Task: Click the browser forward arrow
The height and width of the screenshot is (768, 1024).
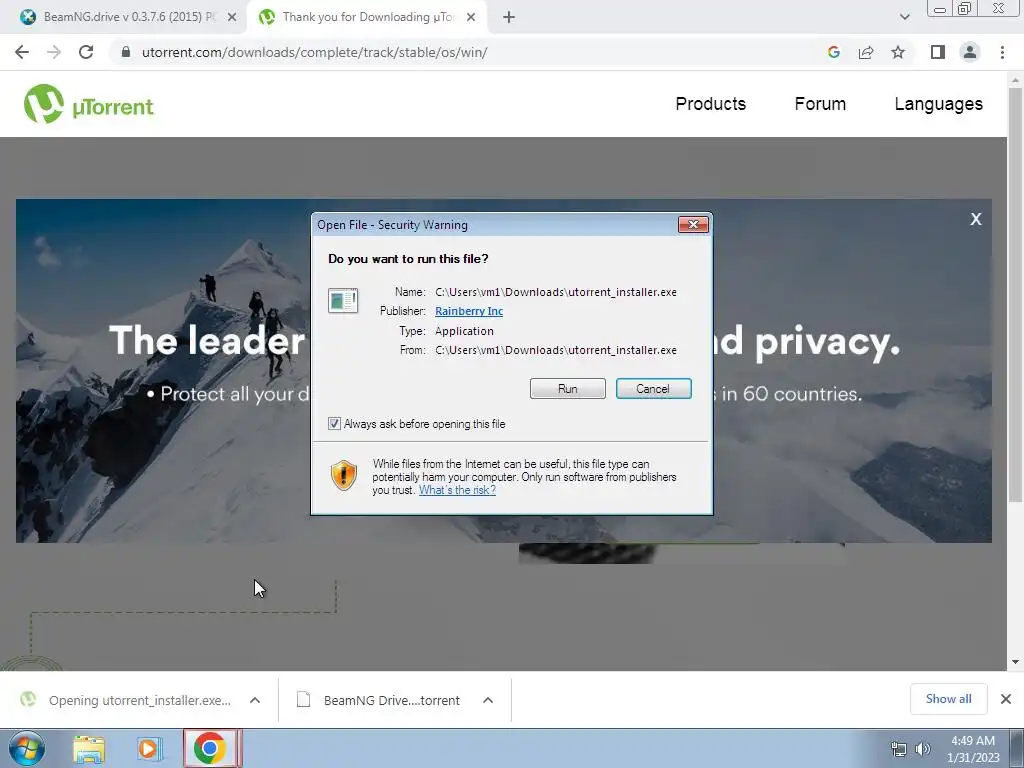Action: click(x=54, y=52)
